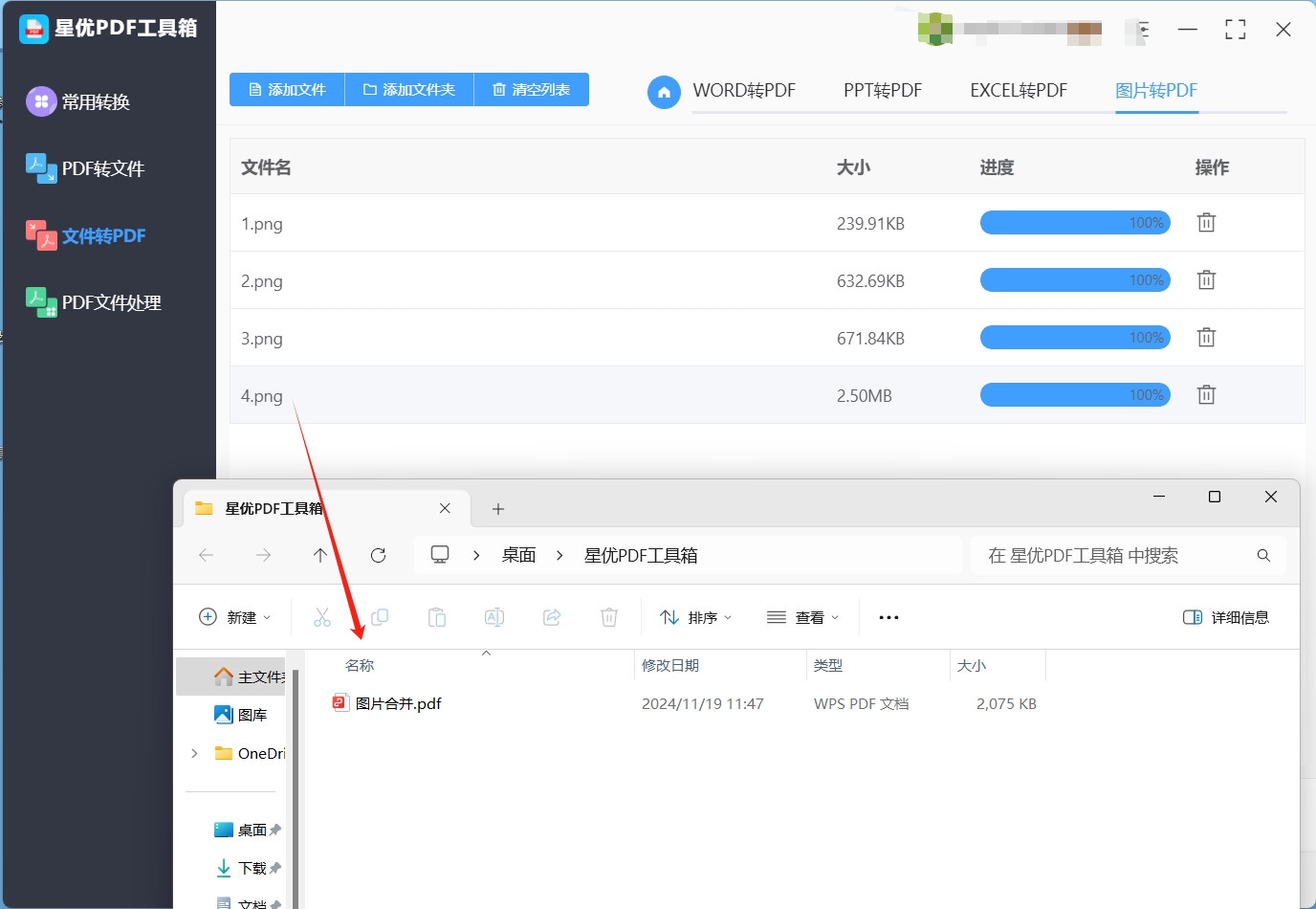
Task: Go back in File Explorer
Action: 206,555
